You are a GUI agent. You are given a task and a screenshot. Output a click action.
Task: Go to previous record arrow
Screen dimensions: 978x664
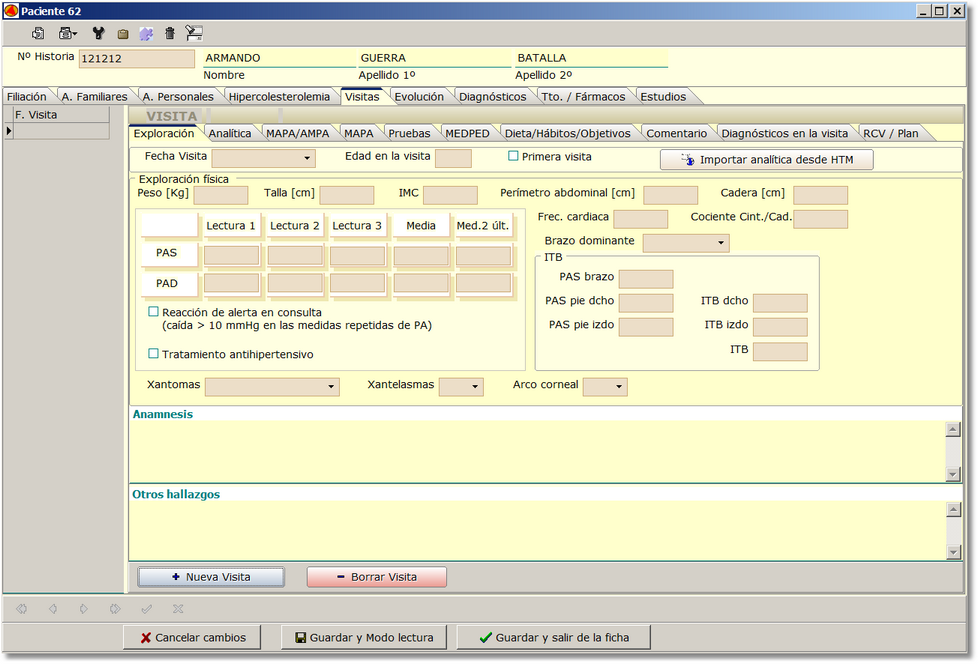(x=53, y=609)
